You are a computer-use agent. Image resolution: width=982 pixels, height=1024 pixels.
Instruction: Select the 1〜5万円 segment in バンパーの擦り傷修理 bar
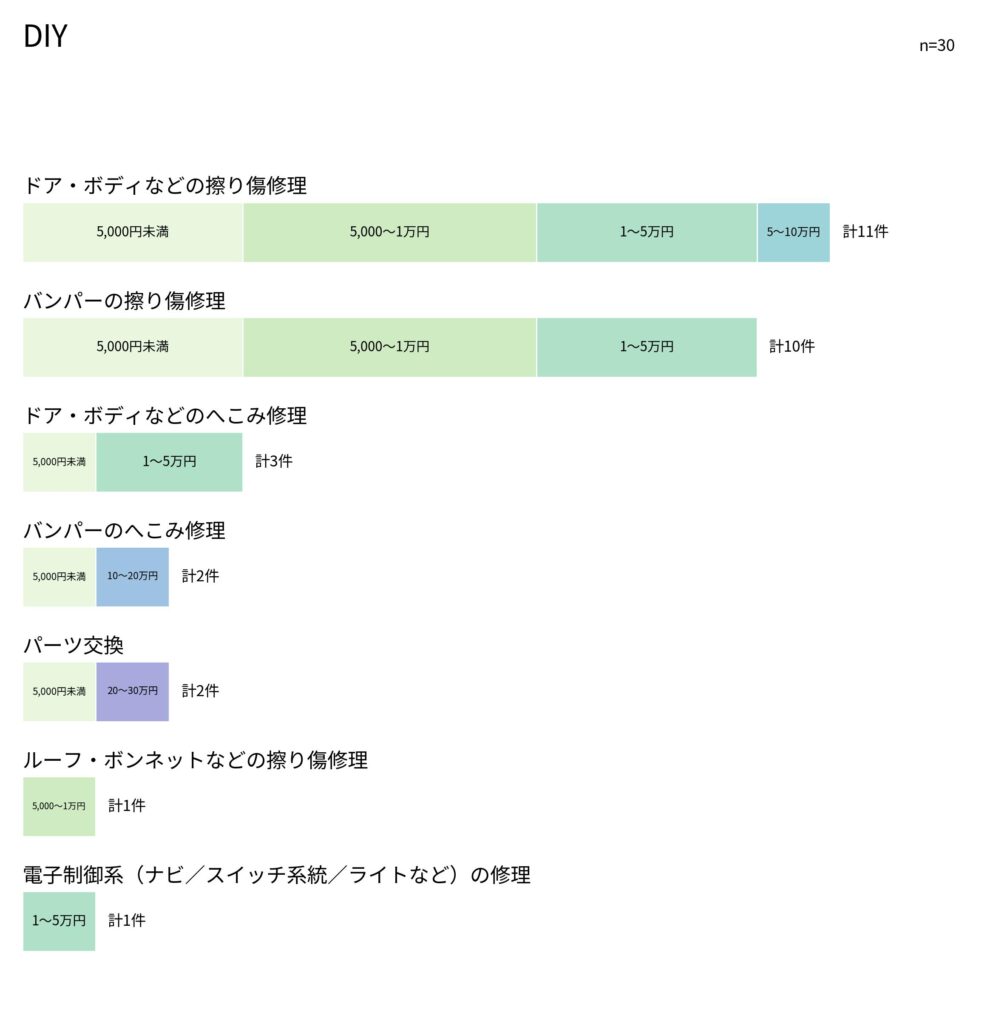point(647,347)
